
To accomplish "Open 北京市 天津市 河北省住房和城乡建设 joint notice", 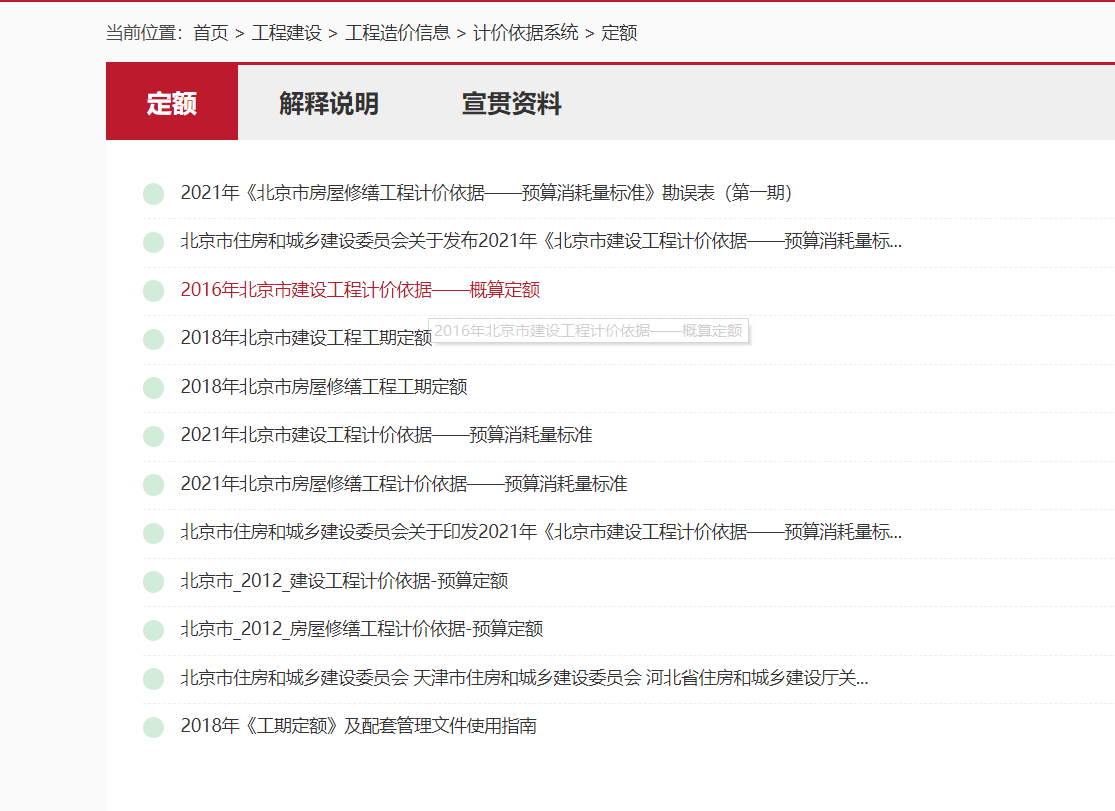I will point(525,677).
